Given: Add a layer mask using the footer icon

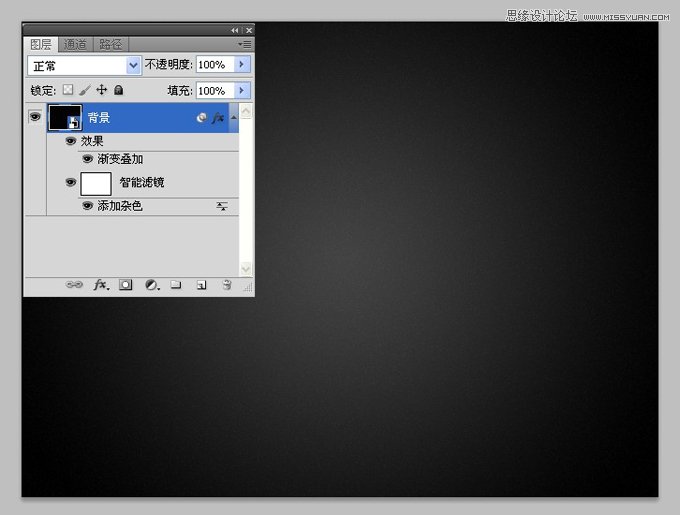Looking at the screenshot, I should coord(126,285).
